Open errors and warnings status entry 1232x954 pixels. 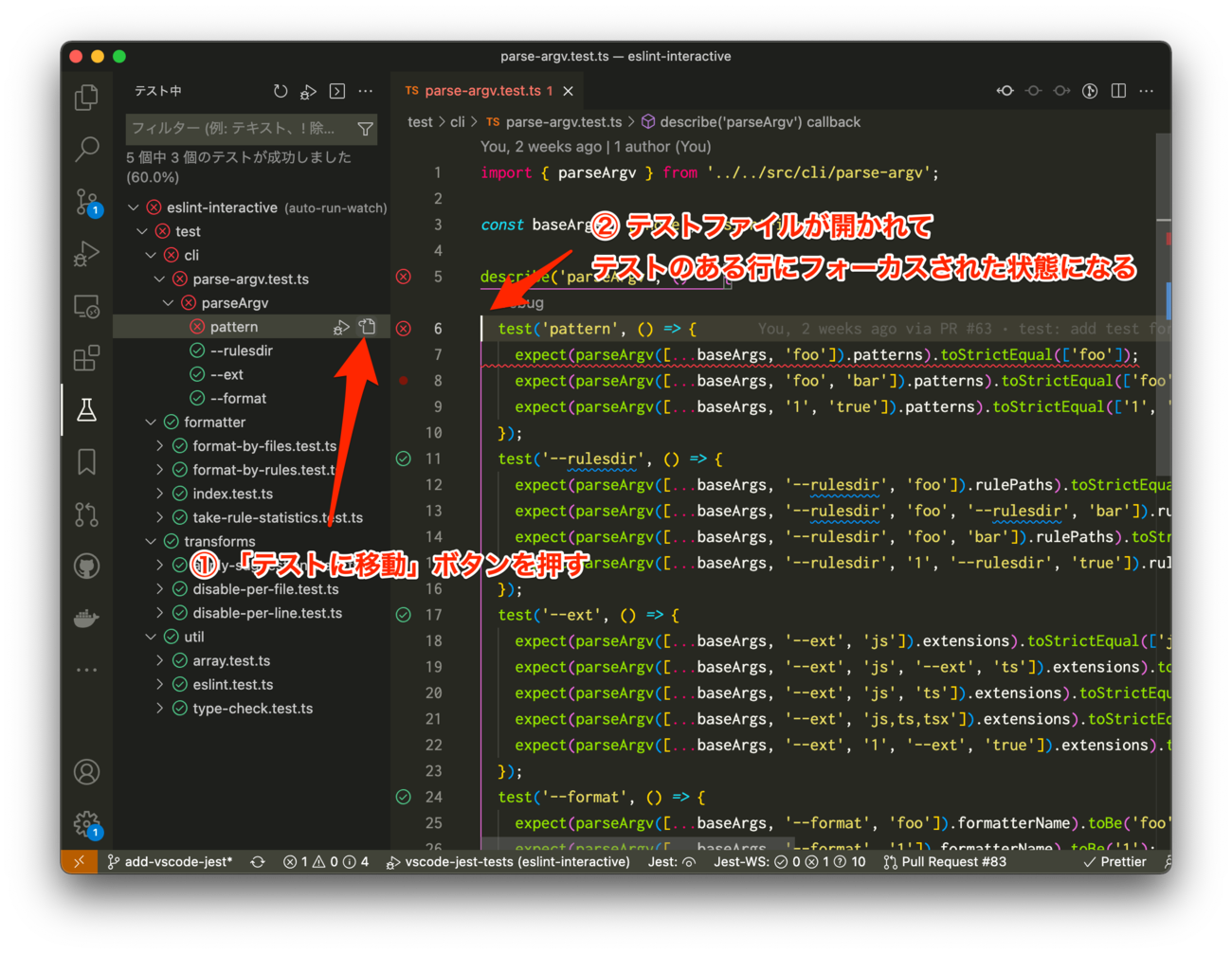point(326,862)
